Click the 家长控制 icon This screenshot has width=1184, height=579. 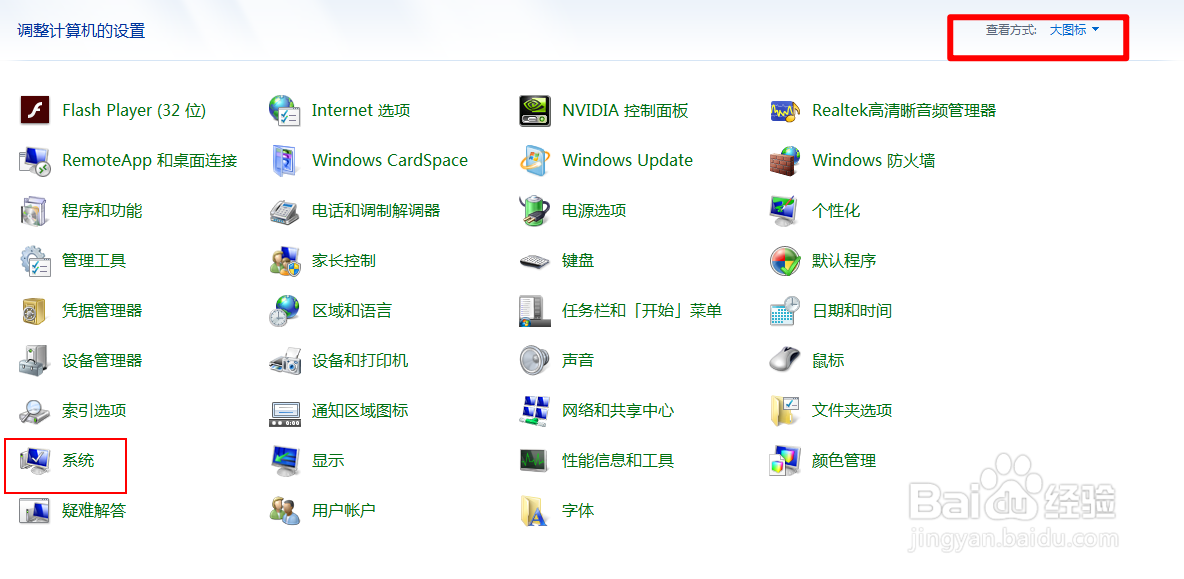pyautogui.click(x=285, y=260)
